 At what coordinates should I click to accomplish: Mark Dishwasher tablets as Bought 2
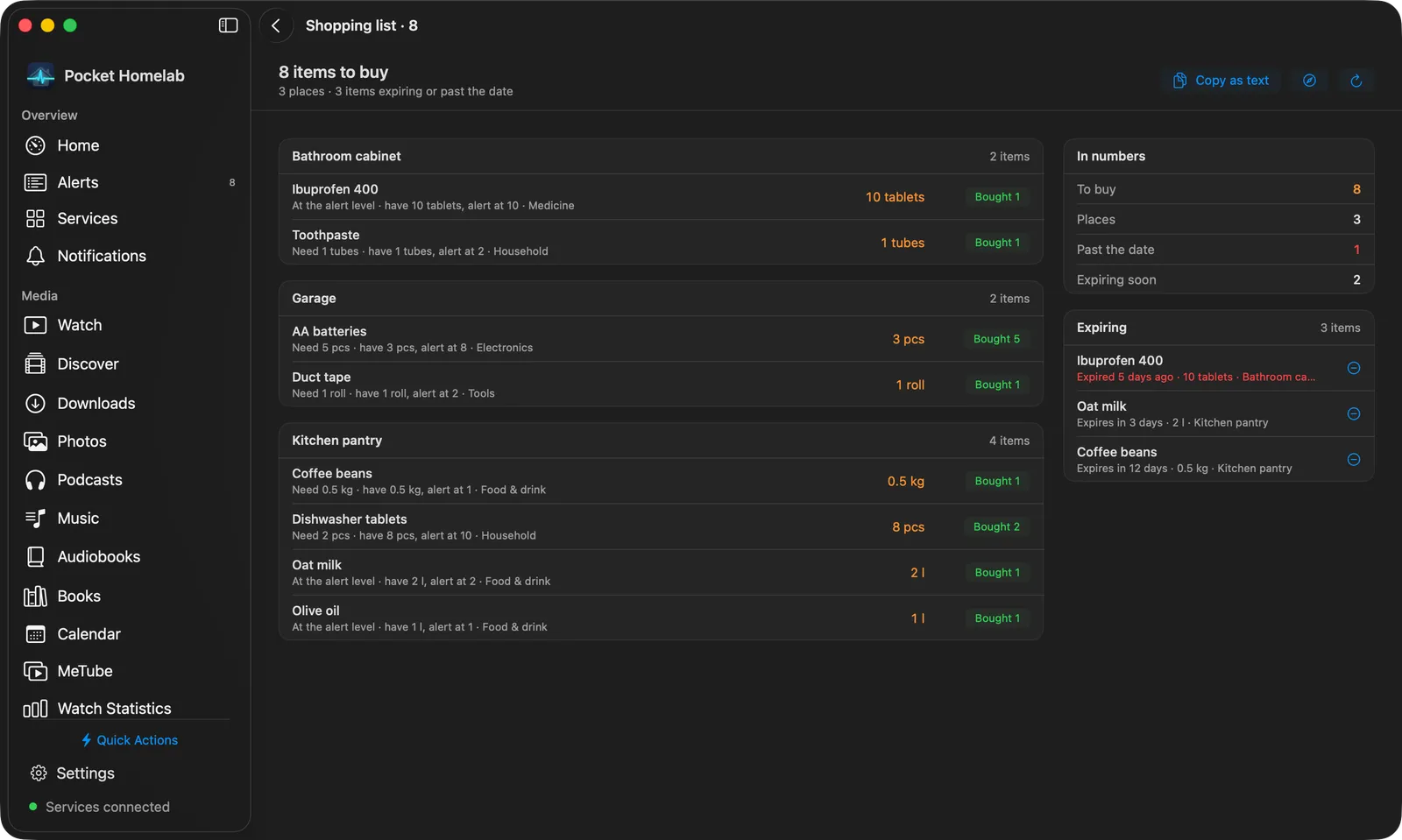(997, 526)
